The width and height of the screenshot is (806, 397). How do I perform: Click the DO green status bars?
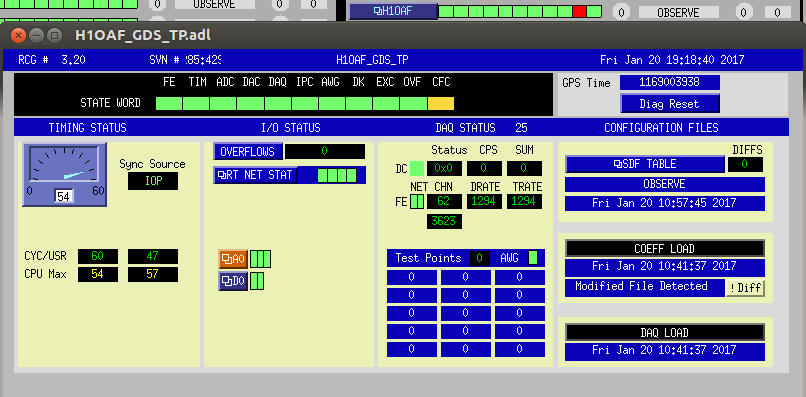point(257,281)
